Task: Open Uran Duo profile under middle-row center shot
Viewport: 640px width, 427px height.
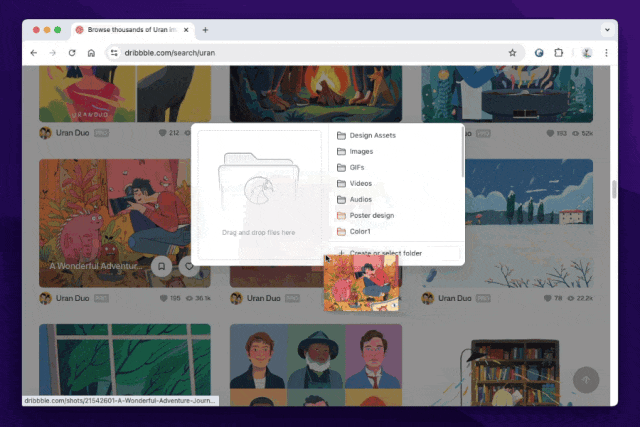Action: (x=263, y=298)
